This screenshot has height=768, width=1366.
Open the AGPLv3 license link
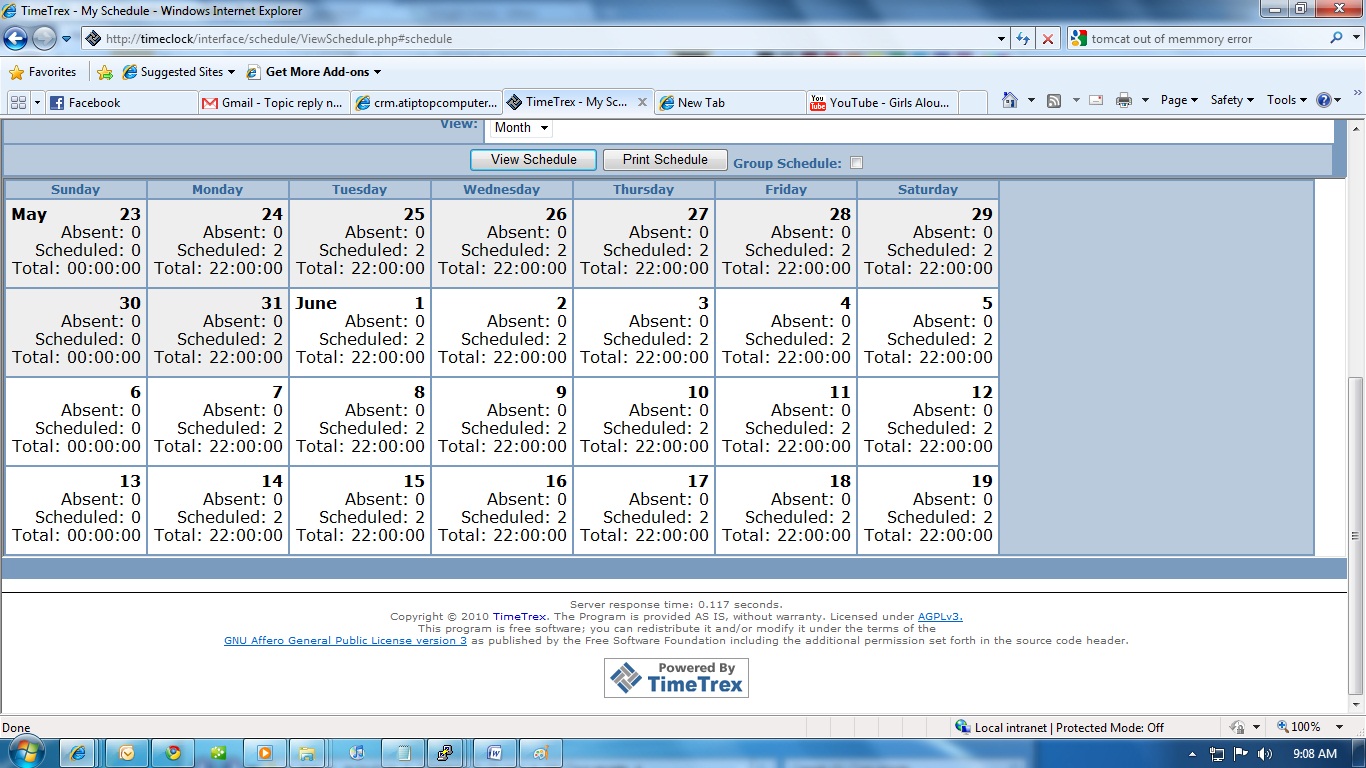pos(940,617)
